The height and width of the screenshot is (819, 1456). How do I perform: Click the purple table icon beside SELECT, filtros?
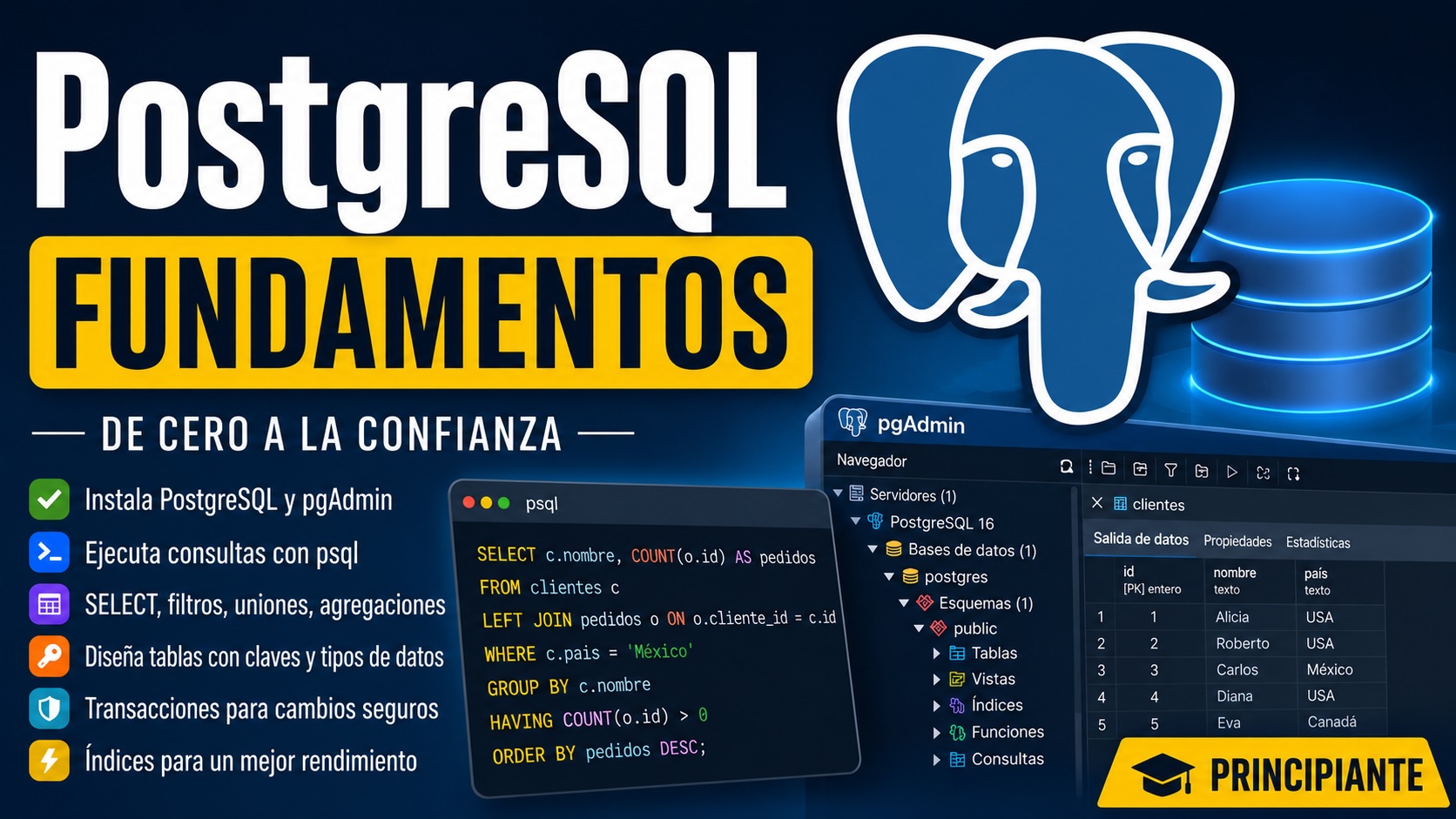pos(50,604)
